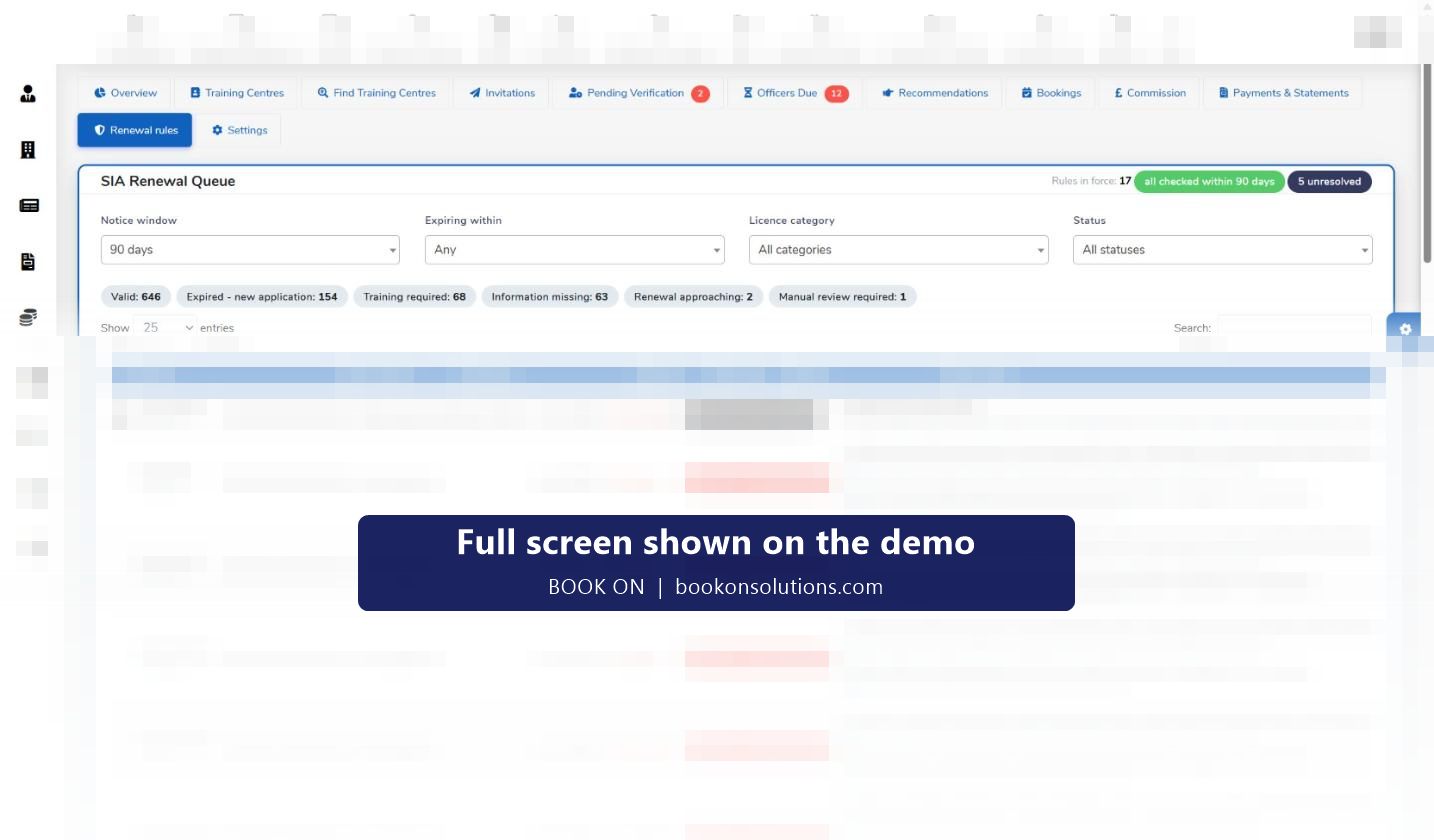Open the Pending Verification tab
This screenshot has height=840, width=1434.
(638, 93)
